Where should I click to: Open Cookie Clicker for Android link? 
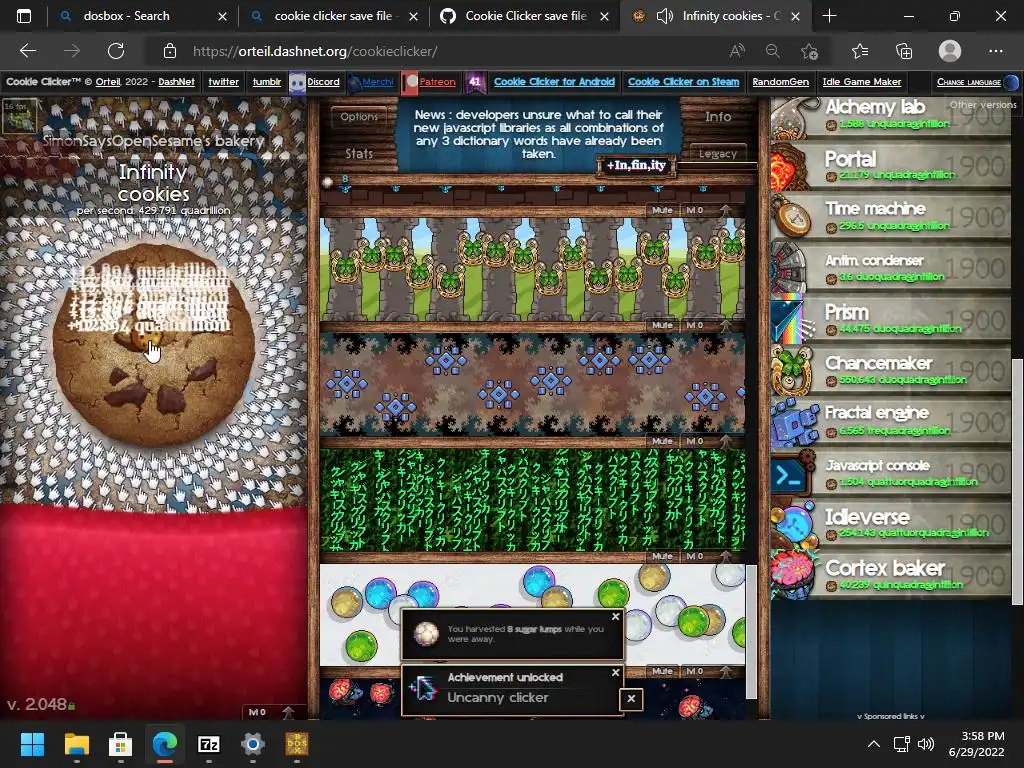pyautogui.click(x=554, y=82)
